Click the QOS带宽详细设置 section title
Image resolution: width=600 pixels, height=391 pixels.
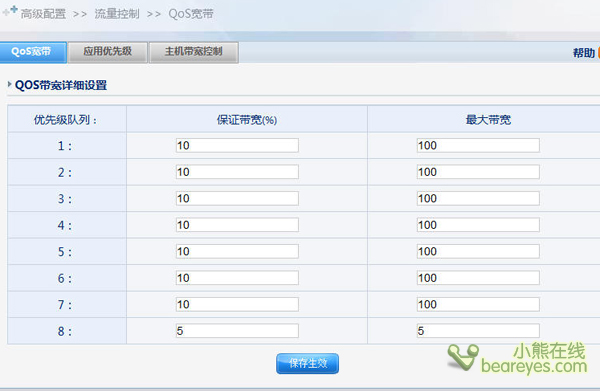[x=61, y=85]
